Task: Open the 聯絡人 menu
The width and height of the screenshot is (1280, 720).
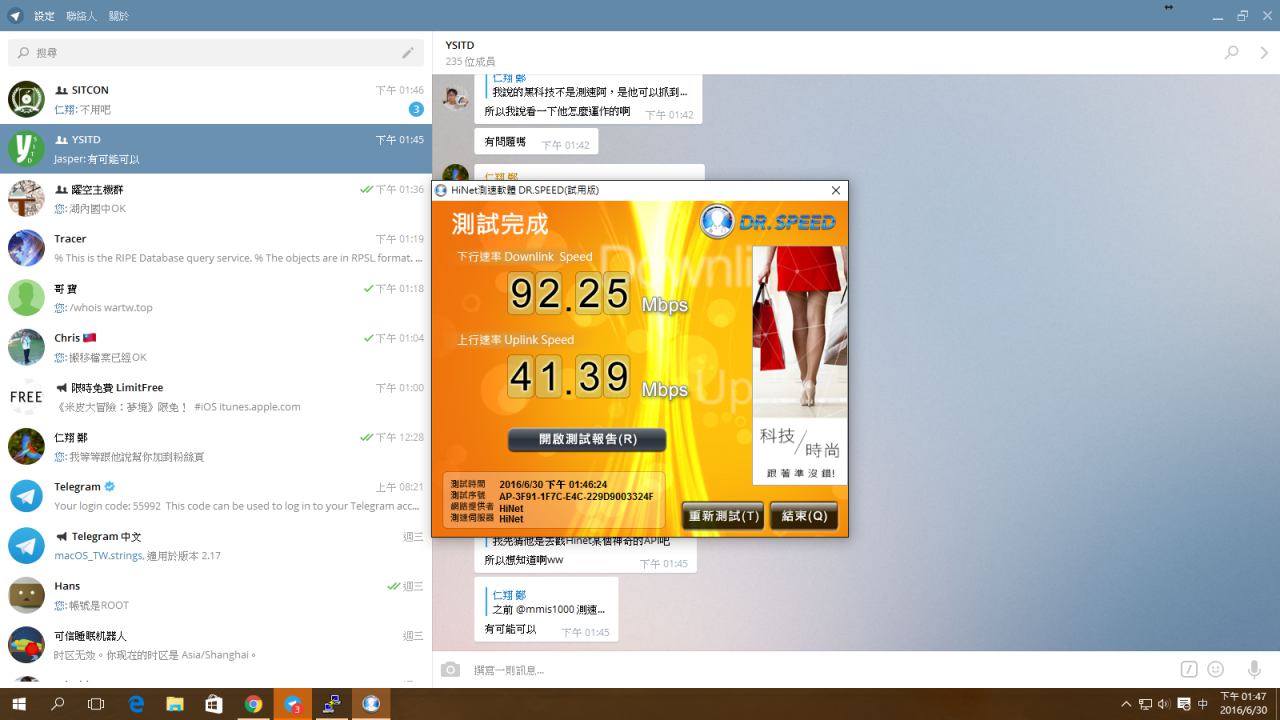Action: [82, 16]
